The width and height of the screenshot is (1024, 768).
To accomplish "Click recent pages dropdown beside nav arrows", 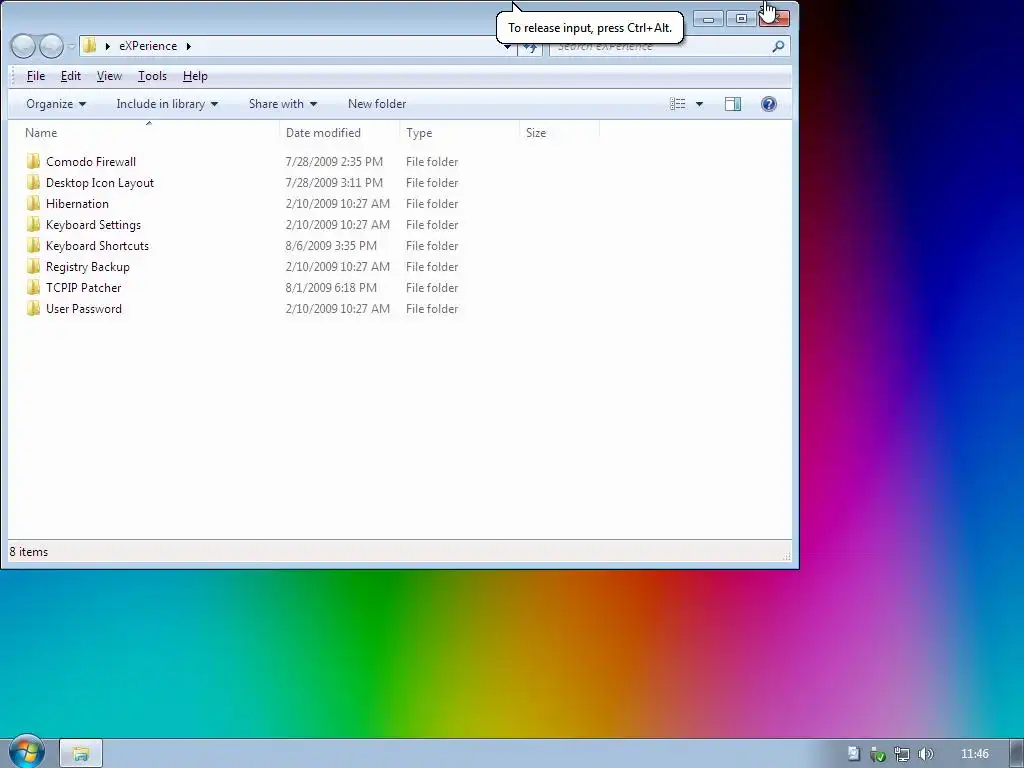I will pos(72,46).
